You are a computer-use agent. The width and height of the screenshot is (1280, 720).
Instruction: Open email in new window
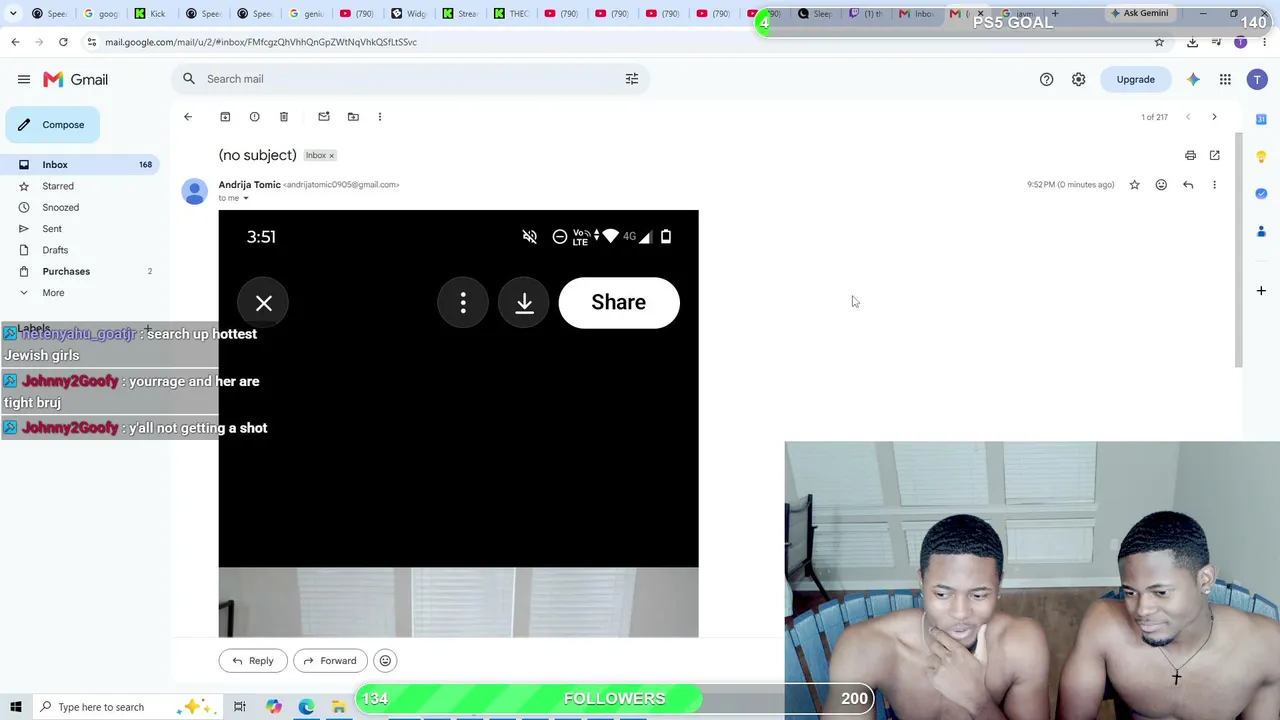(x=1214, y=155)
